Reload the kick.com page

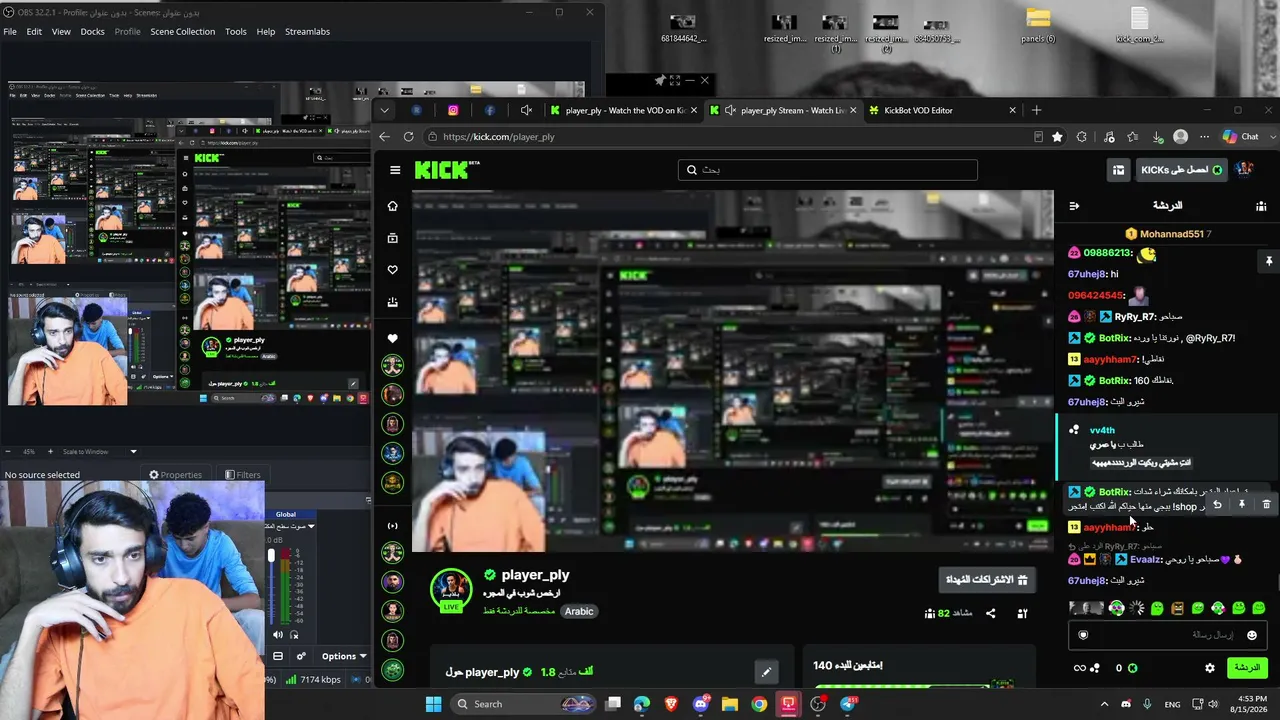[408, 137]
